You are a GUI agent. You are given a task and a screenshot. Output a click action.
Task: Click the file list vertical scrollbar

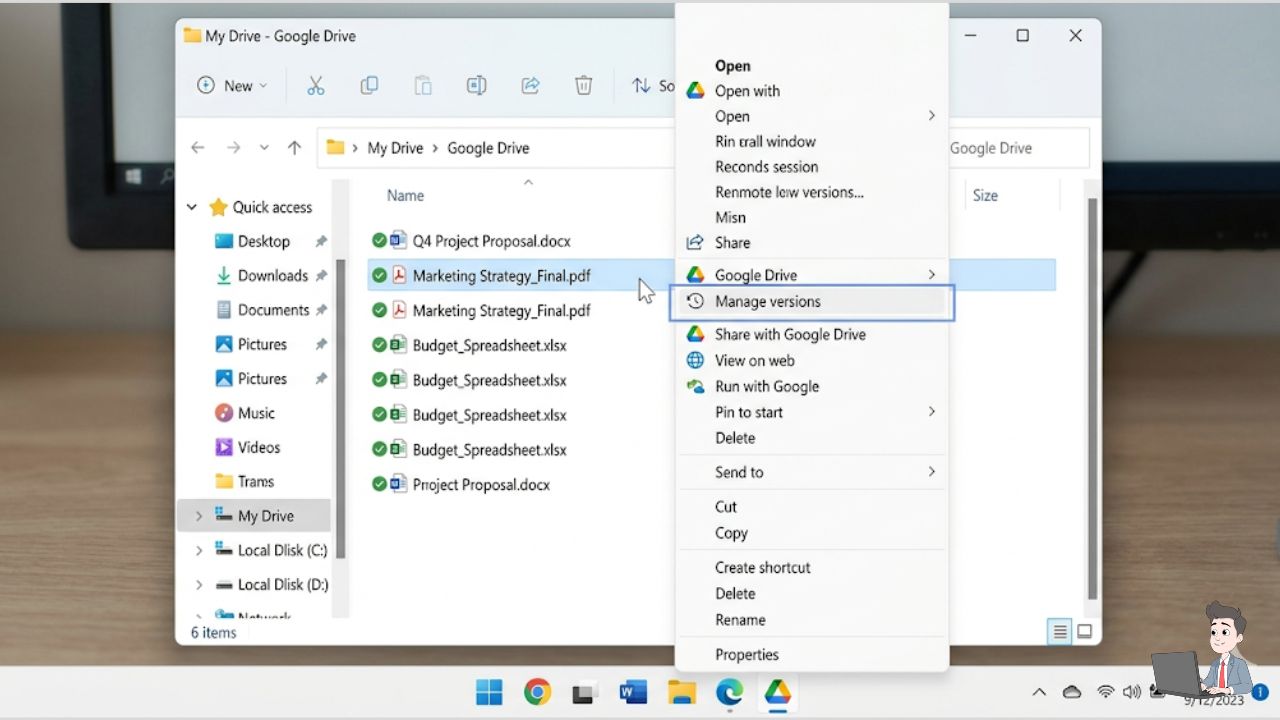[x=1093, y=400]
